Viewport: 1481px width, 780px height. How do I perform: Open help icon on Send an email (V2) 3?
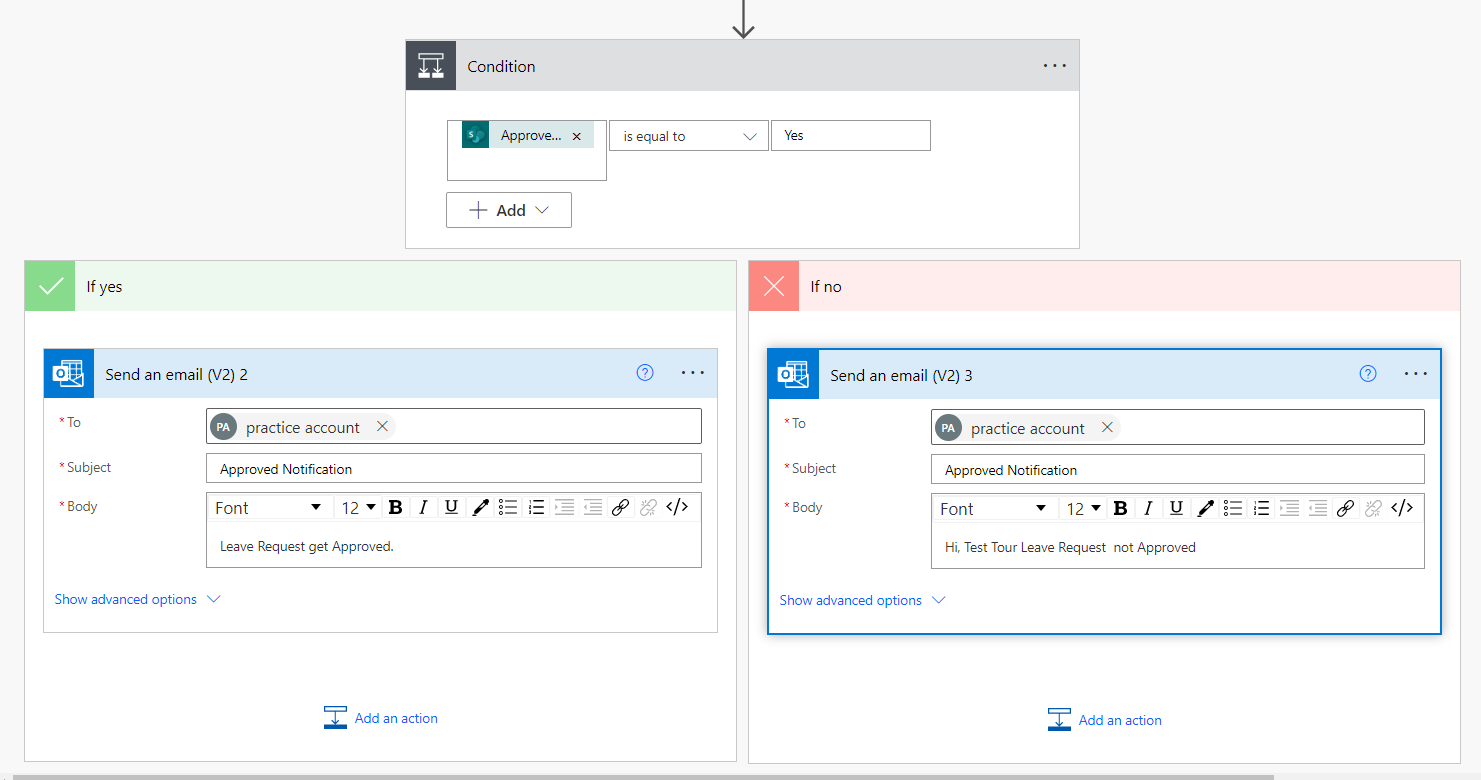1368,374
